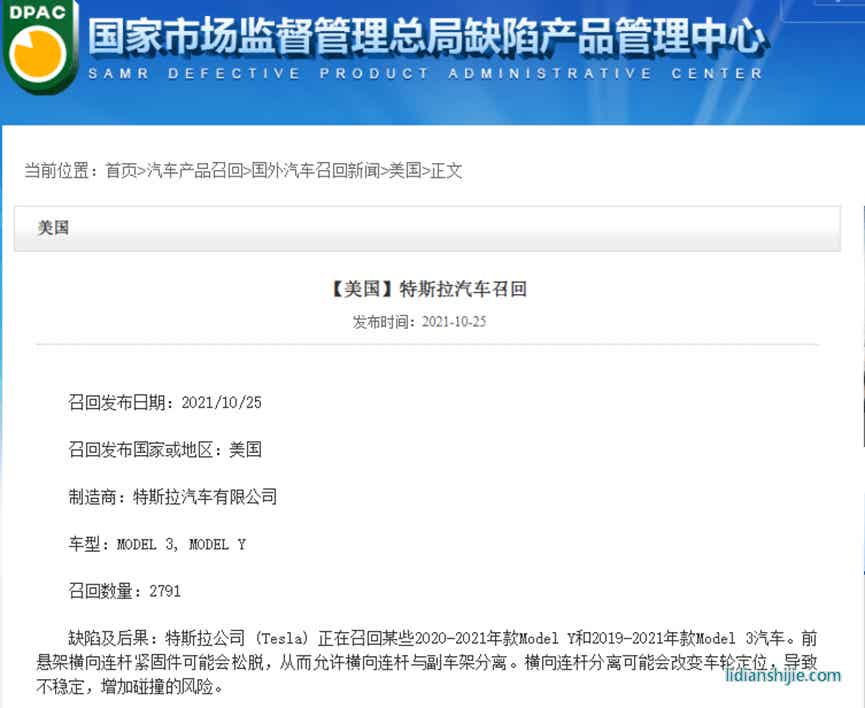
Task: Click the 召回发布日期 2021/10/25 line
Action: 165,403
